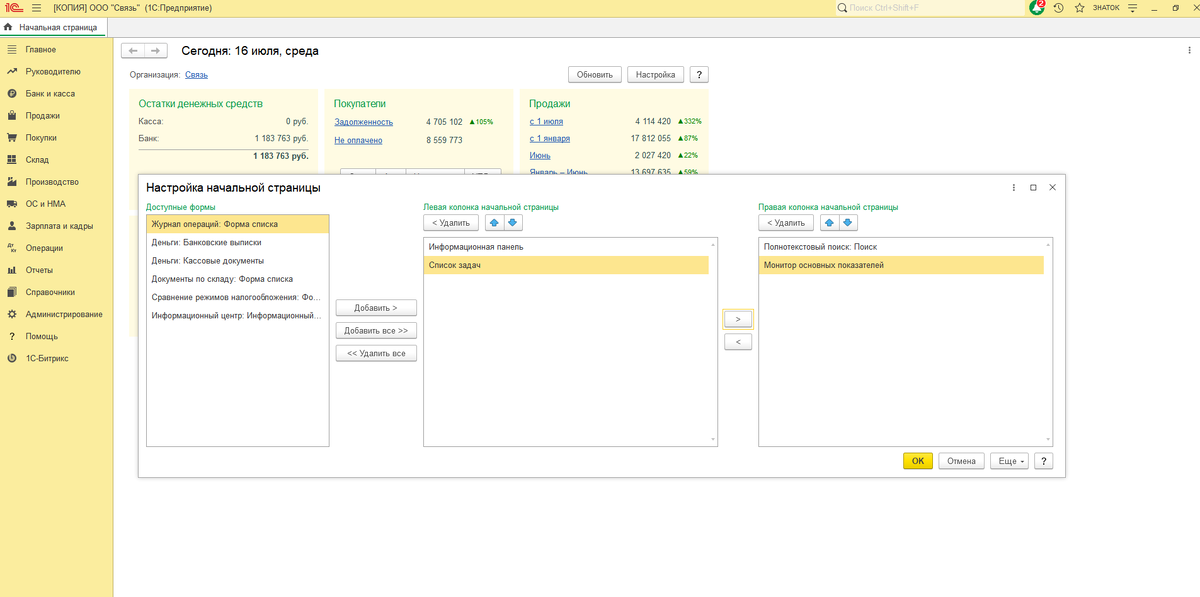Open the history clock icon
The width and height of the screenshot is (1200, 597).
pyautogui.click(x=1058, y=7)
